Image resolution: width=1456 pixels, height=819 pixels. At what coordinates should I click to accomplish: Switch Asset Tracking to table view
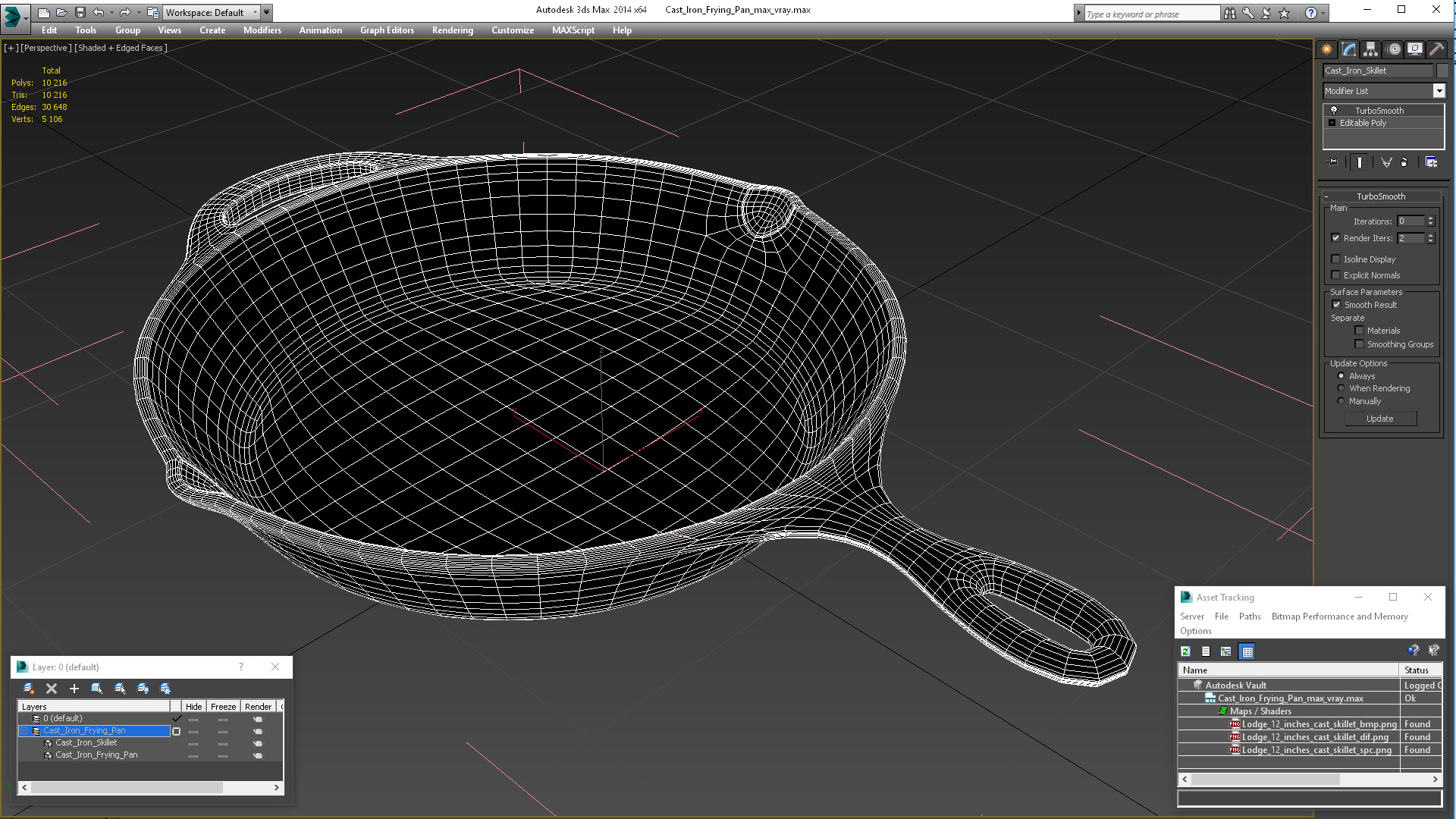pos(1247,651)
